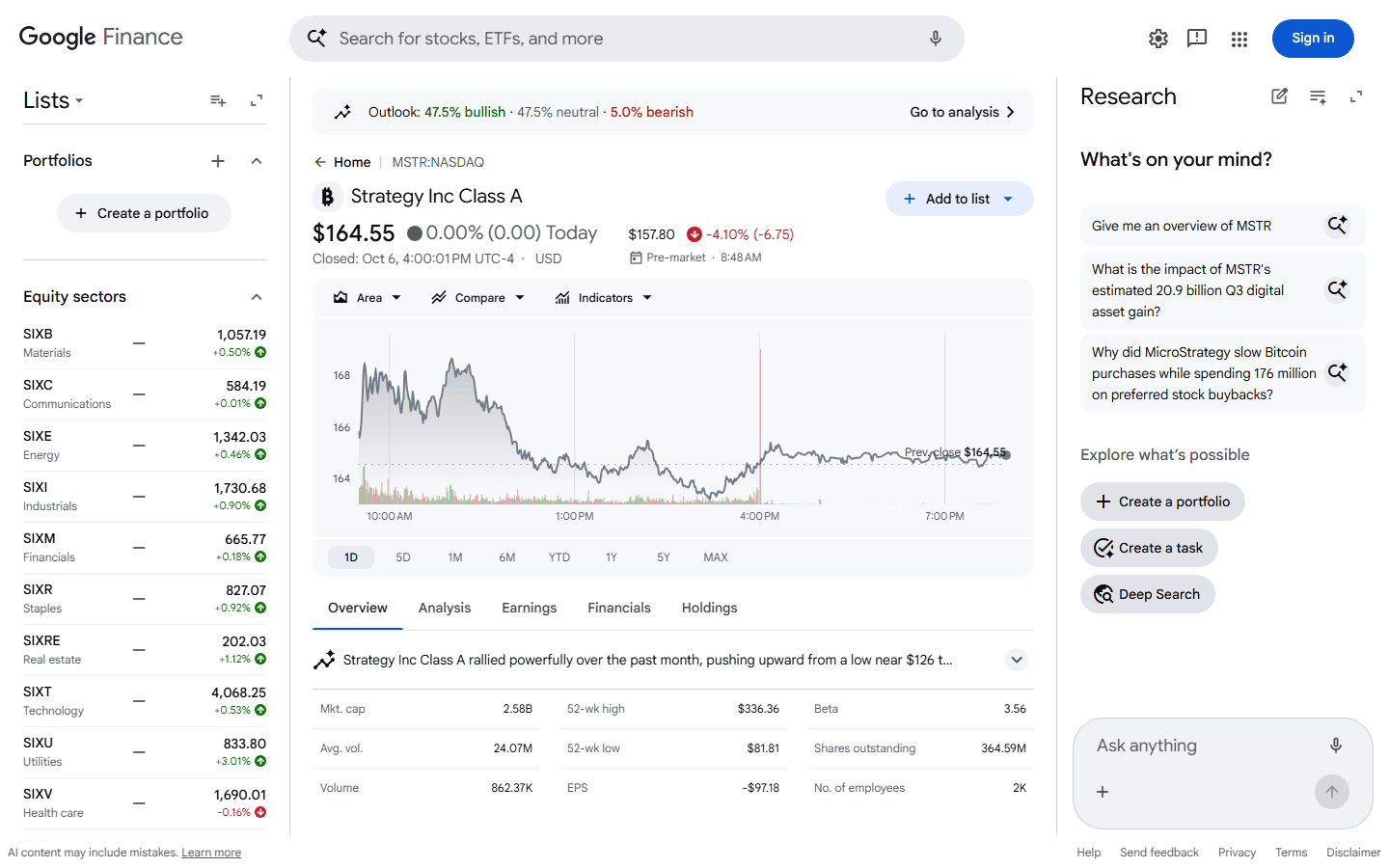
Task: Click the microphone in Ask anything box
Action: click(x=1336, y=746)
